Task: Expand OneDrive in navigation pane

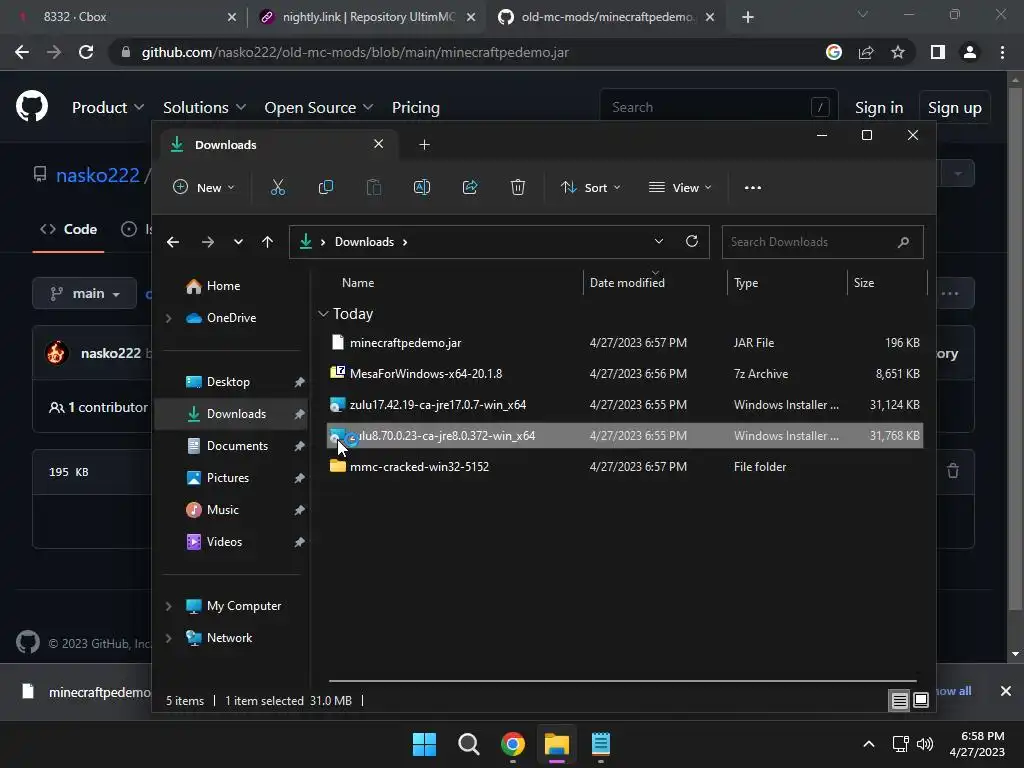Action: click(168, 318)
